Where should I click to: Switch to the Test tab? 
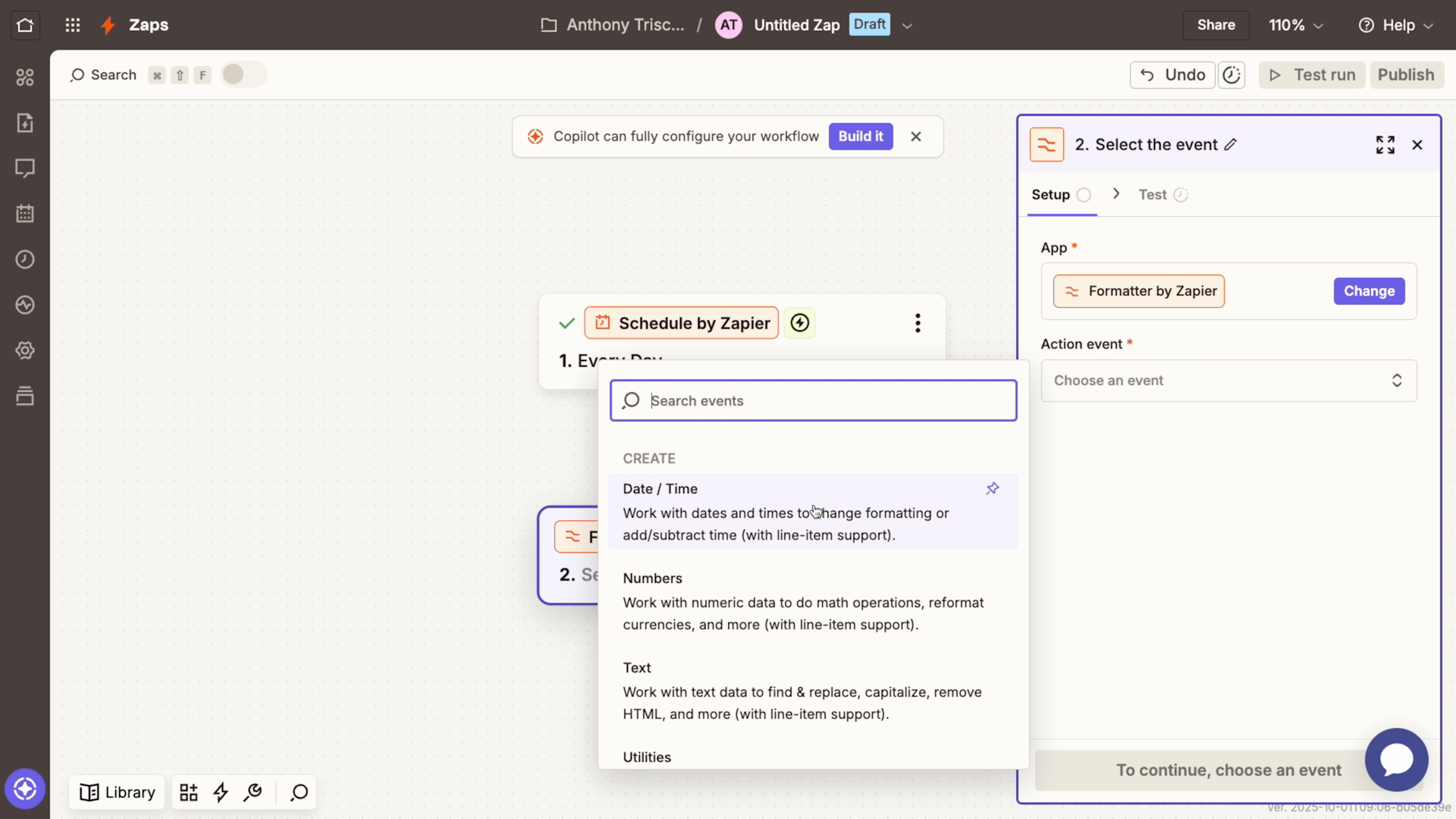pyautogui.click(x=1163, y=195)
